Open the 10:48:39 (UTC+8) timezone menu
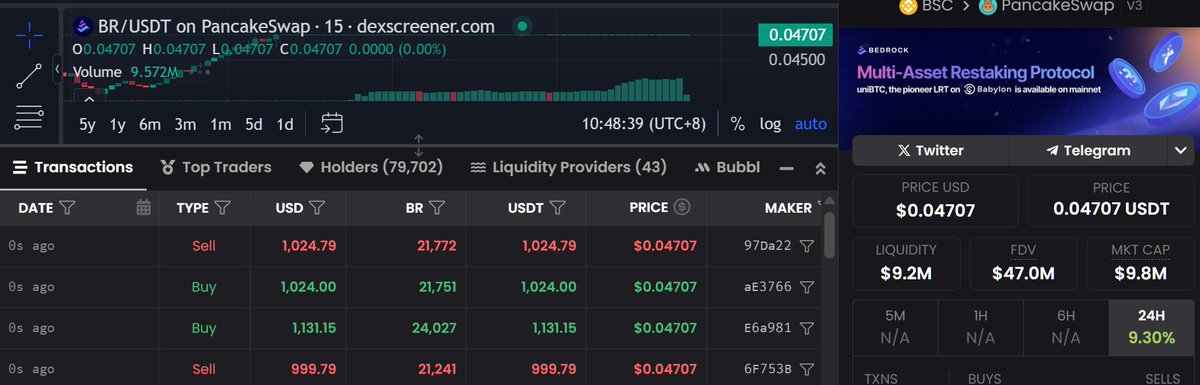The height and width of the screenshot is (385, 1200). (x=643, y=124)
